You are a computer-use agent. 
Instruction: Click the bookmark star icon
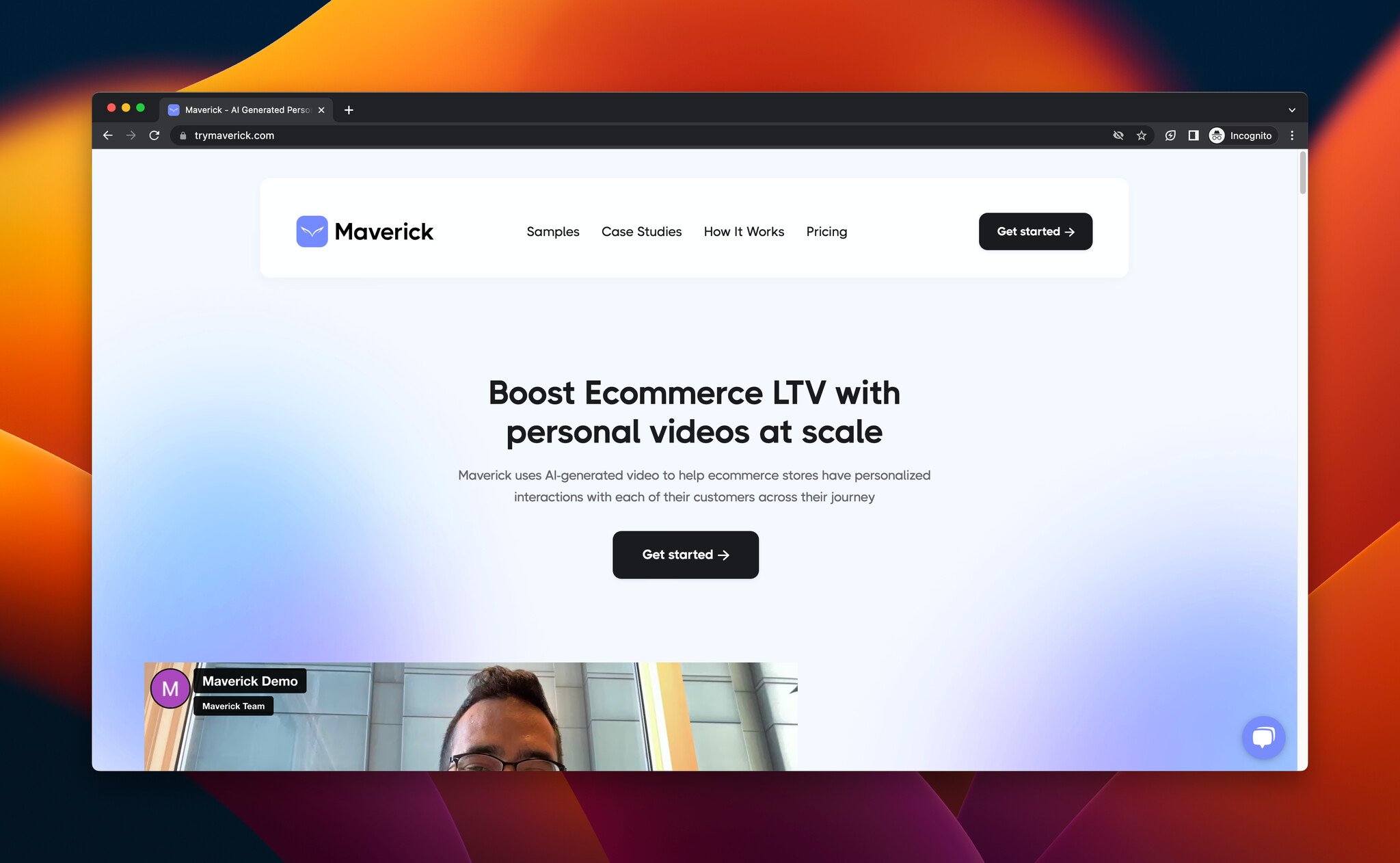pyautogui.click(x=1141, y=135)
